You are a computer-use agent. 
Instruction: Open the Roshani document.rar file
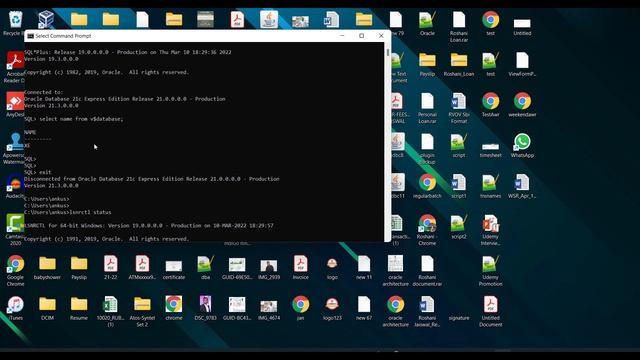(x=427, y=270)
